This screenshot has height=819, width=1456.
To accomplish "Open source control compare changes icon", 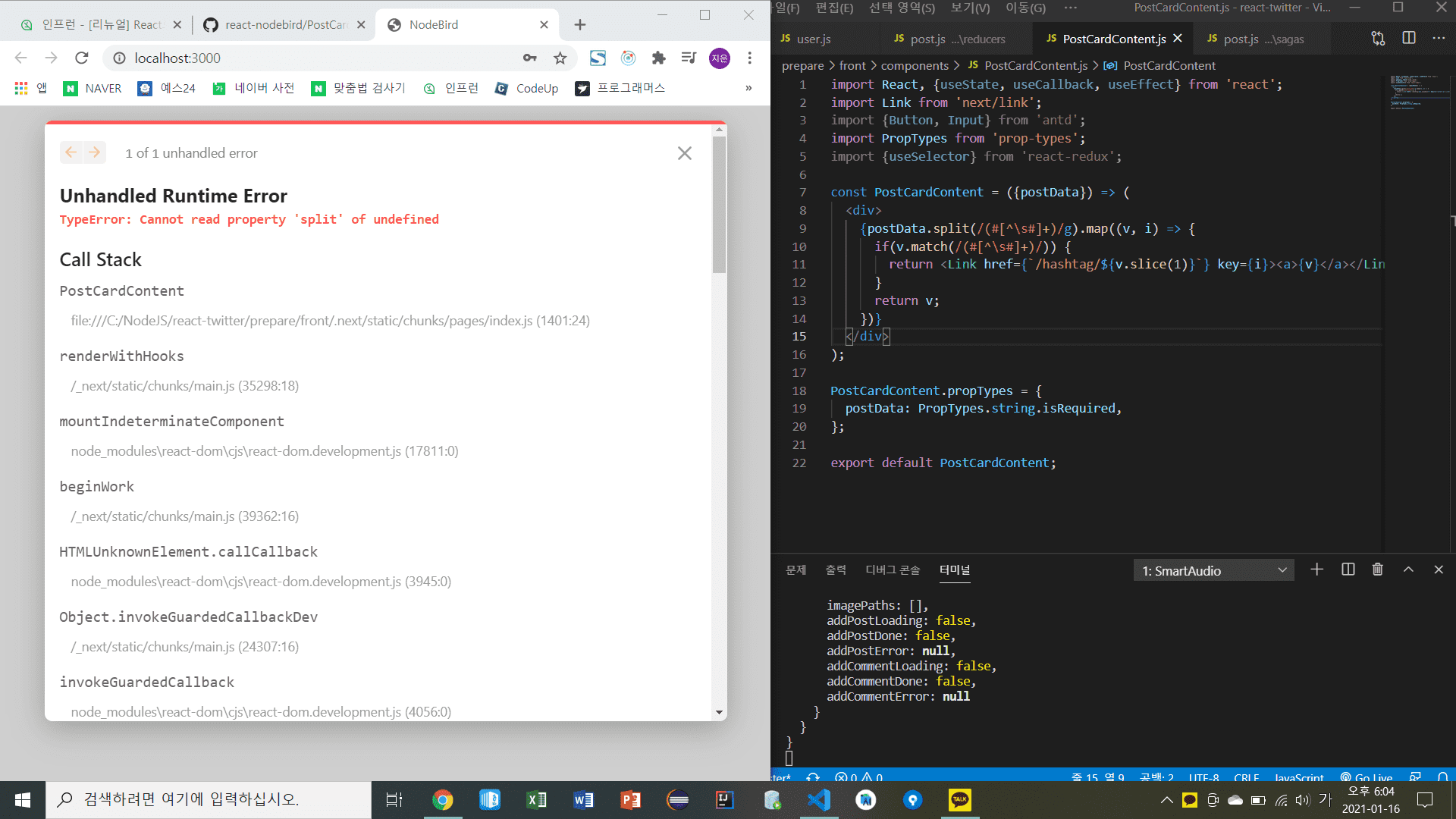I will click(1378, 38).
